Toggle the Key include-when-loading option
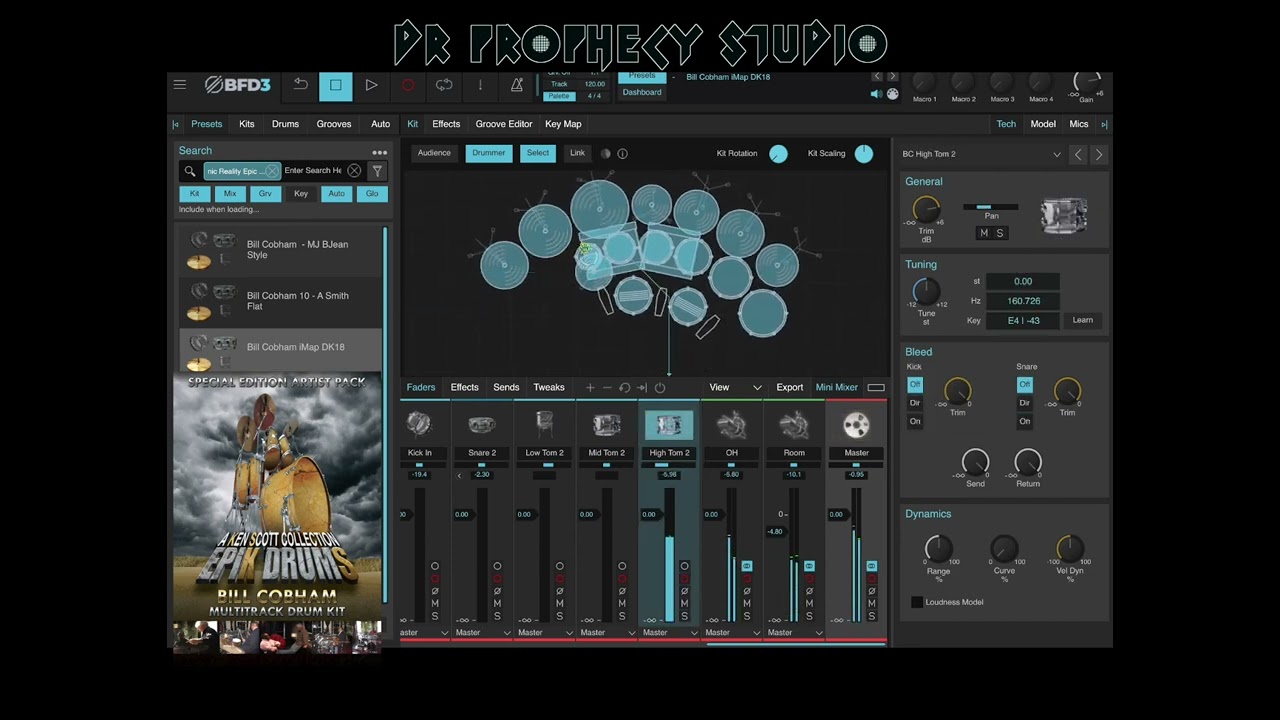The height and width of the screenshot is (720, 1280). [301, 194]
